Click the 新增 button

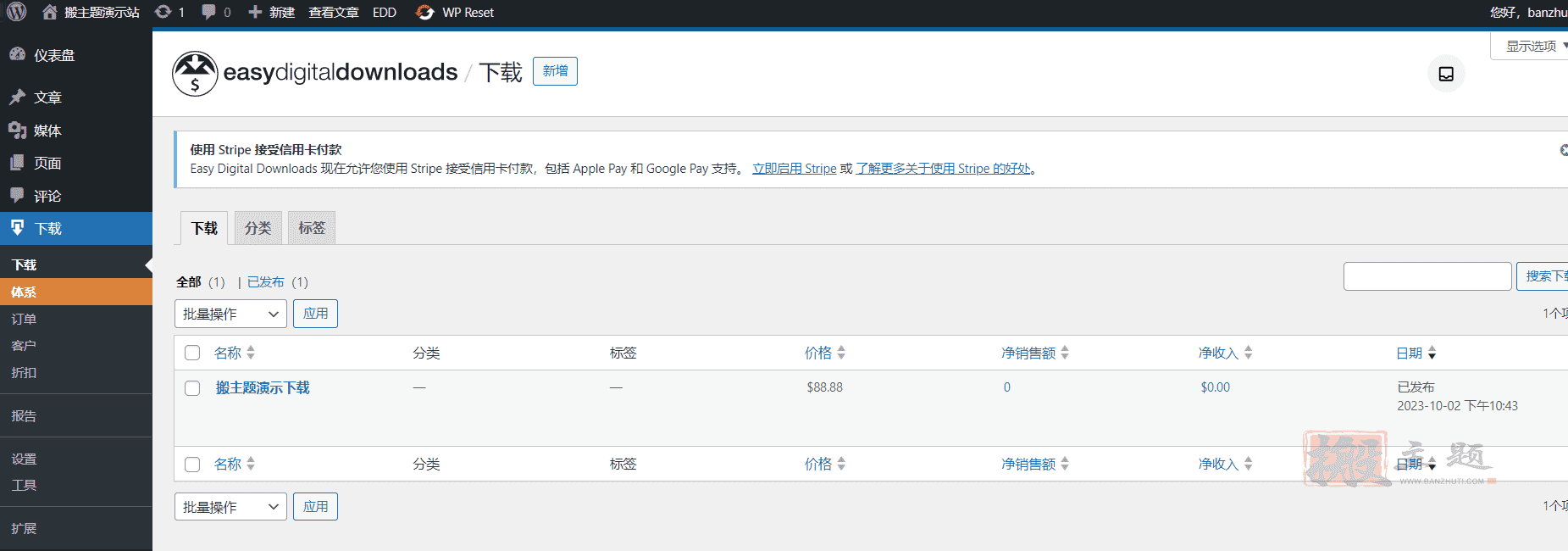click(x=555, y=71)
